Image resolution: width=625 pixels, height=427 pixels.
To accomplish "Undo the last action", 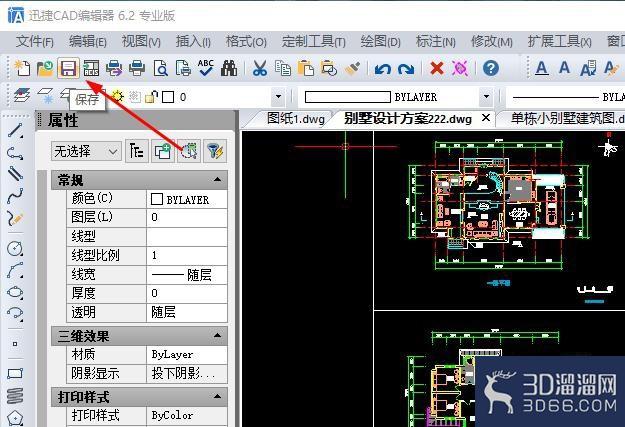I will click(383, 69).
